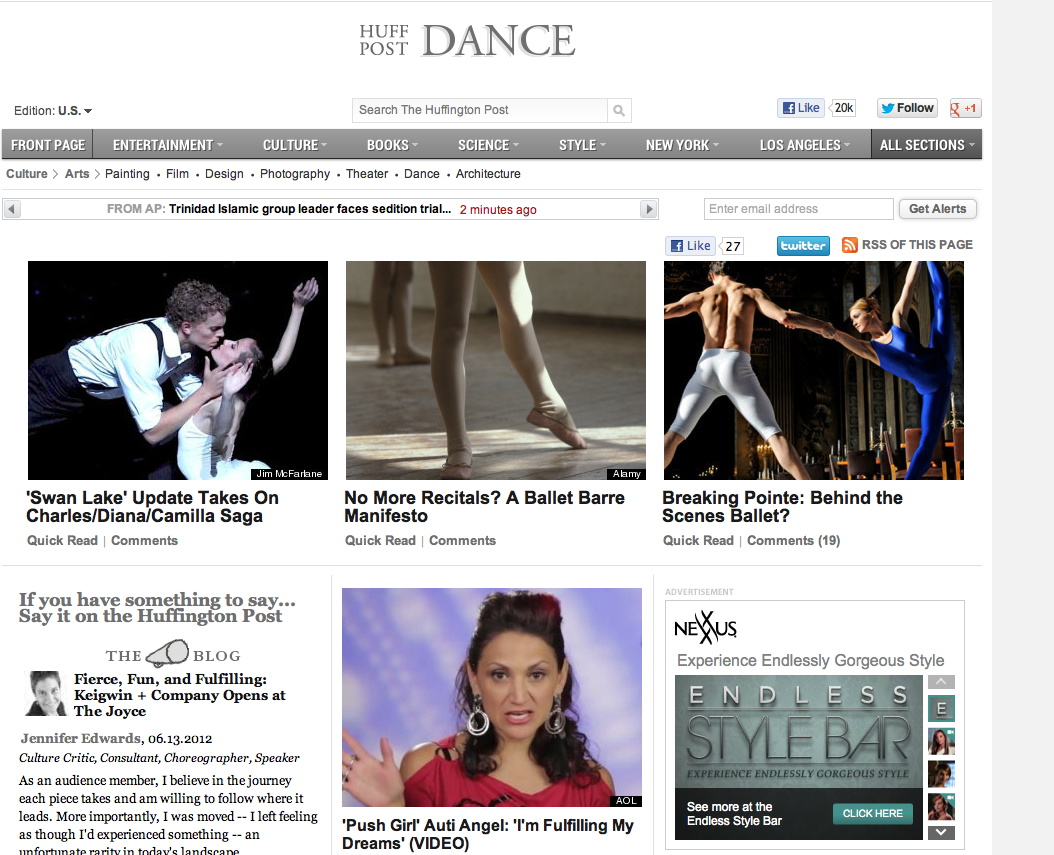Go to previous AP news headline arrow
The width and height of the screenshot is (1054, 855).
point(12,209)
